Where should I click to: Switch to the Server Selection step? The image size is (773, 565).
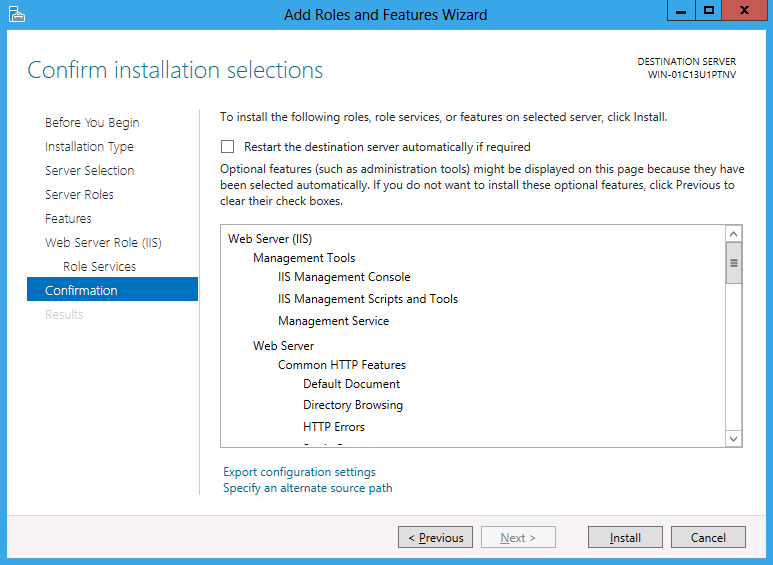(90, 171)
